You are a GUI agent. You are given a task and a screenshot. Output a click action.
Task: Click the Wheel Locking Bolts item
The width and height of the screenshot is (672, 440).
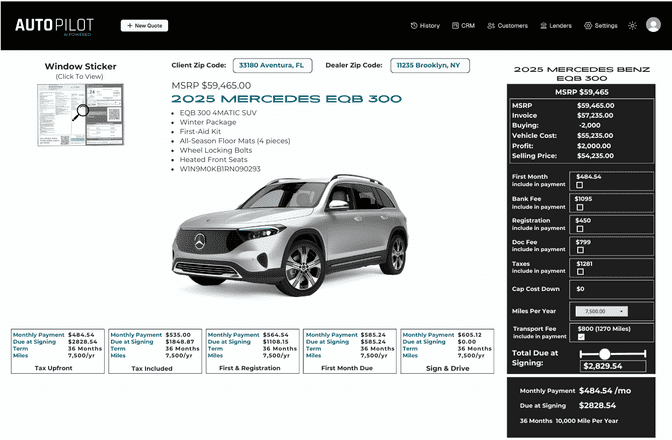[x=216, y=150]
